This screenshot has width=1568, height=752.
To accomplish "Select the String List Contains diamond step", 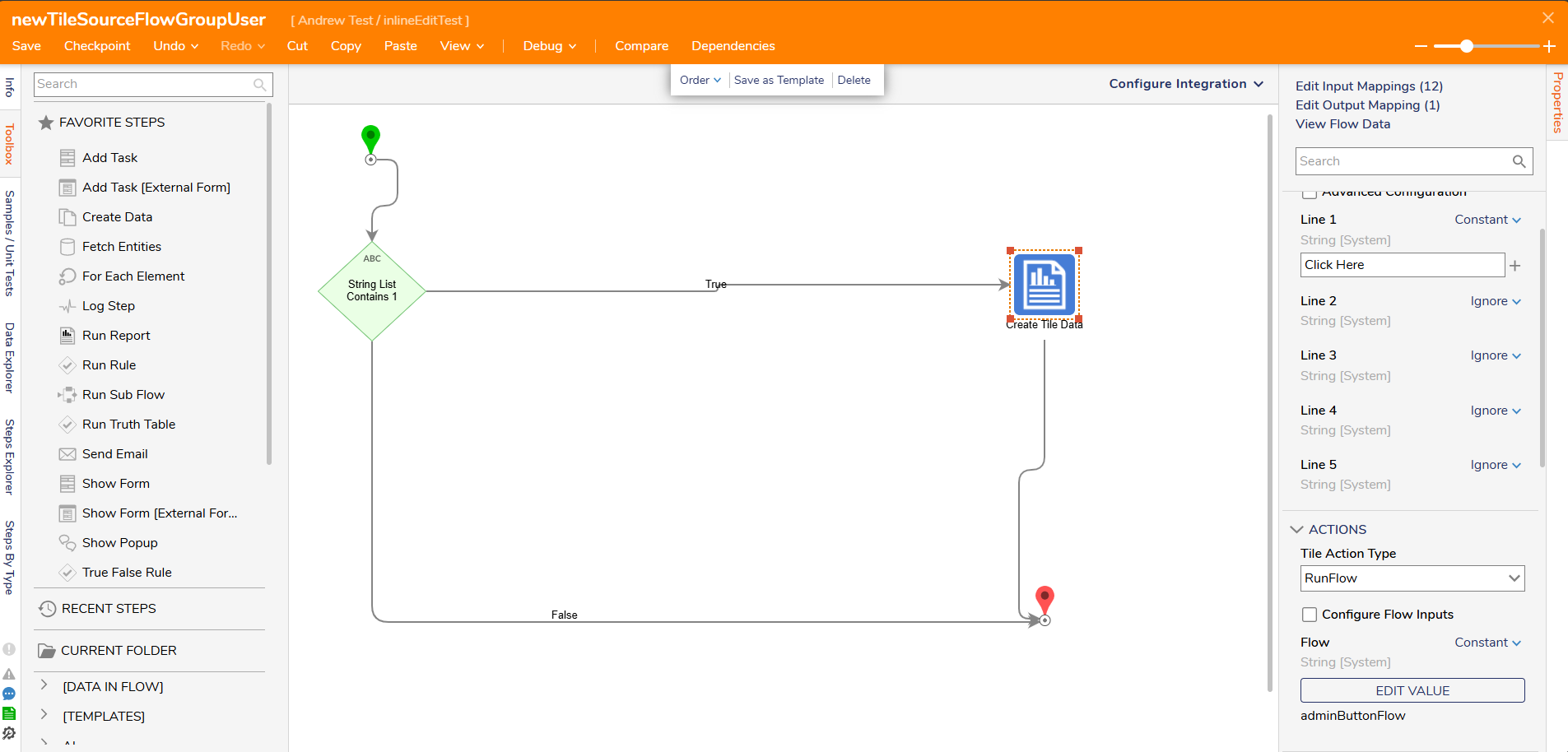I will 372,290.
